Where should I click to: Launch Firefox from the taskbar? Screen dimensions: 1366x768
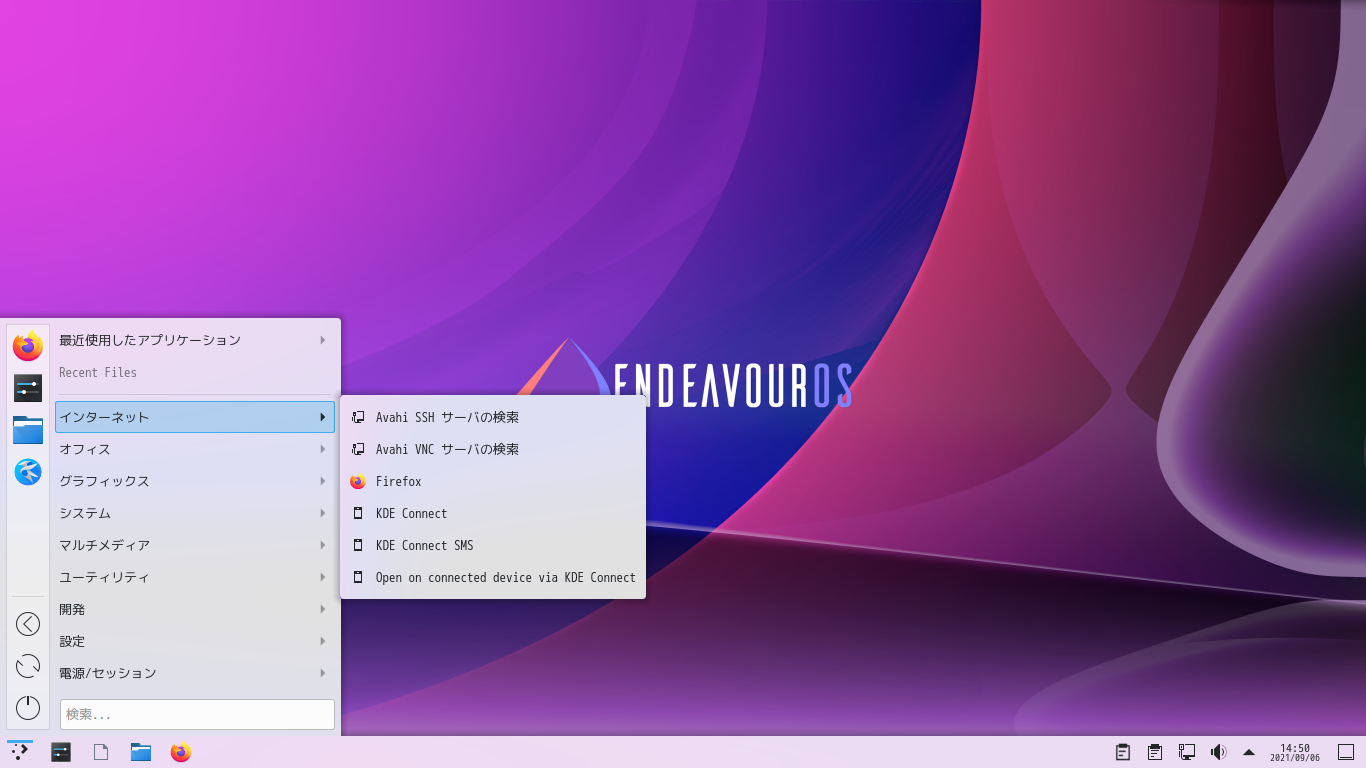pyautogui.click(x=181, y=752)
